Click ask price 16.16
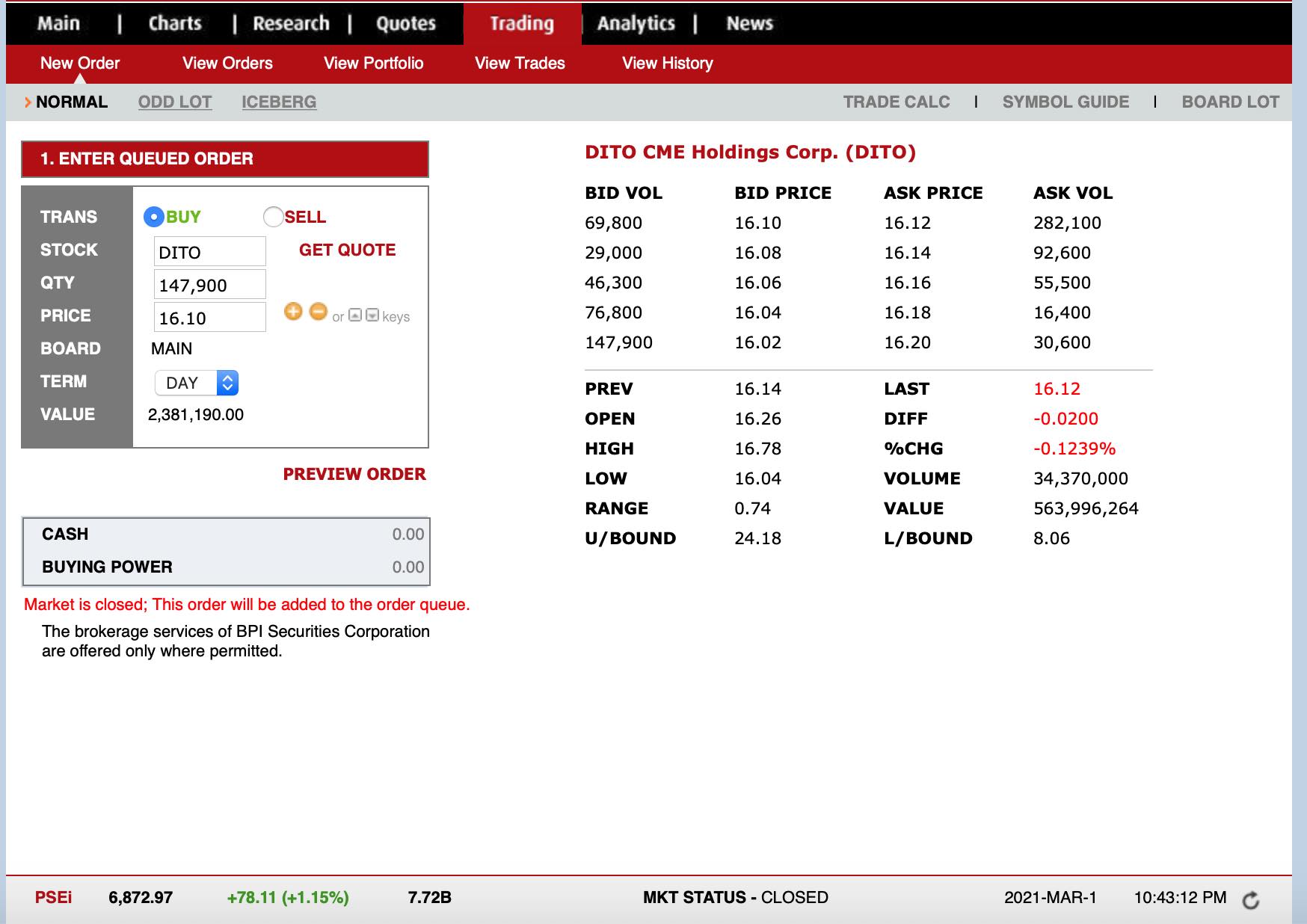The width and height of the screenshot is (1307, 924). click(x=907, y=283)
